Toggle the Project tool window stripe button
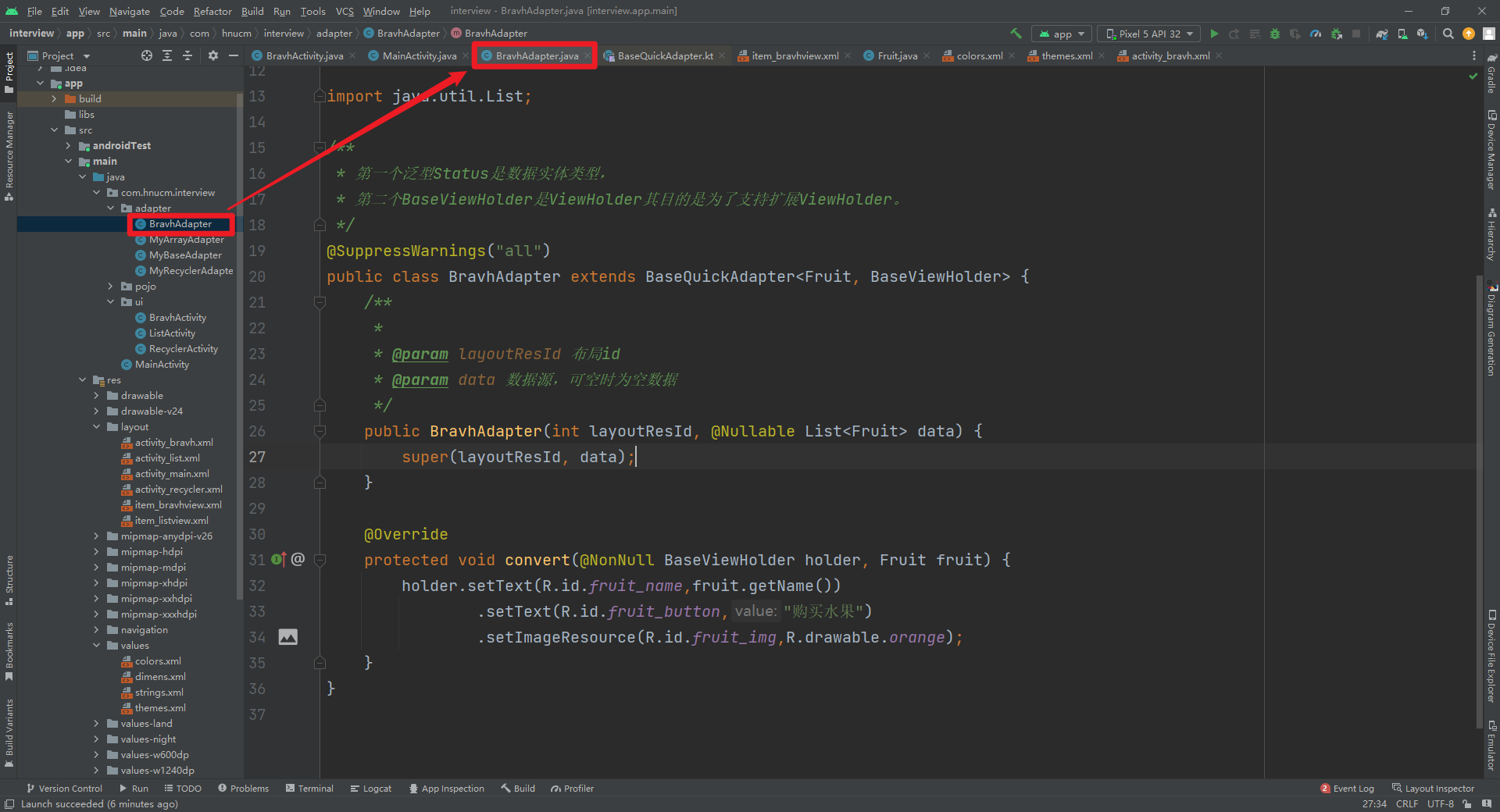The width and height of the screenshot is (1500, 812). [9, 73]
